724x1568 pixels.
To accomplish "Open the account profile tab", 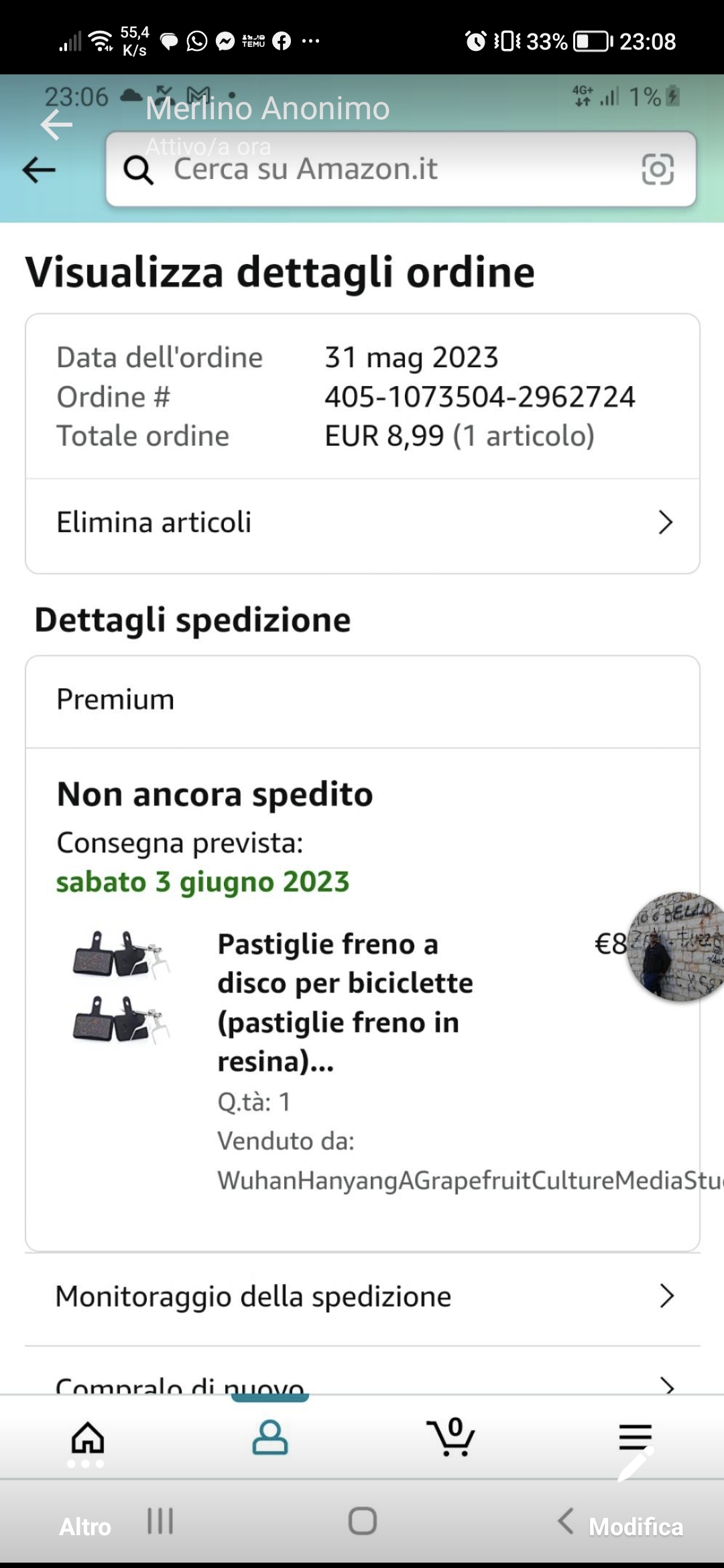I will tap(269, 1438).
